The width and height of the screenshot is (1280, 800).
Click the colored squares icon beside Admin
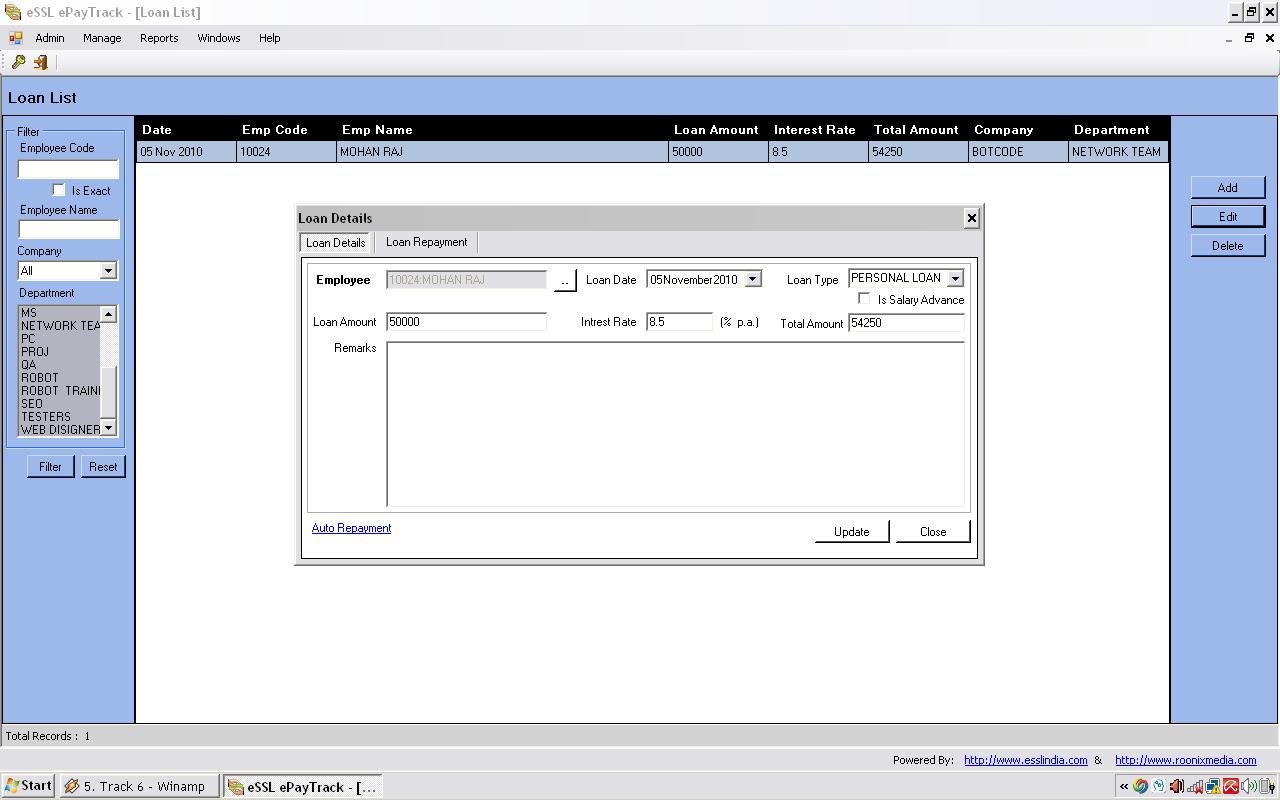(x=15, y=38)
